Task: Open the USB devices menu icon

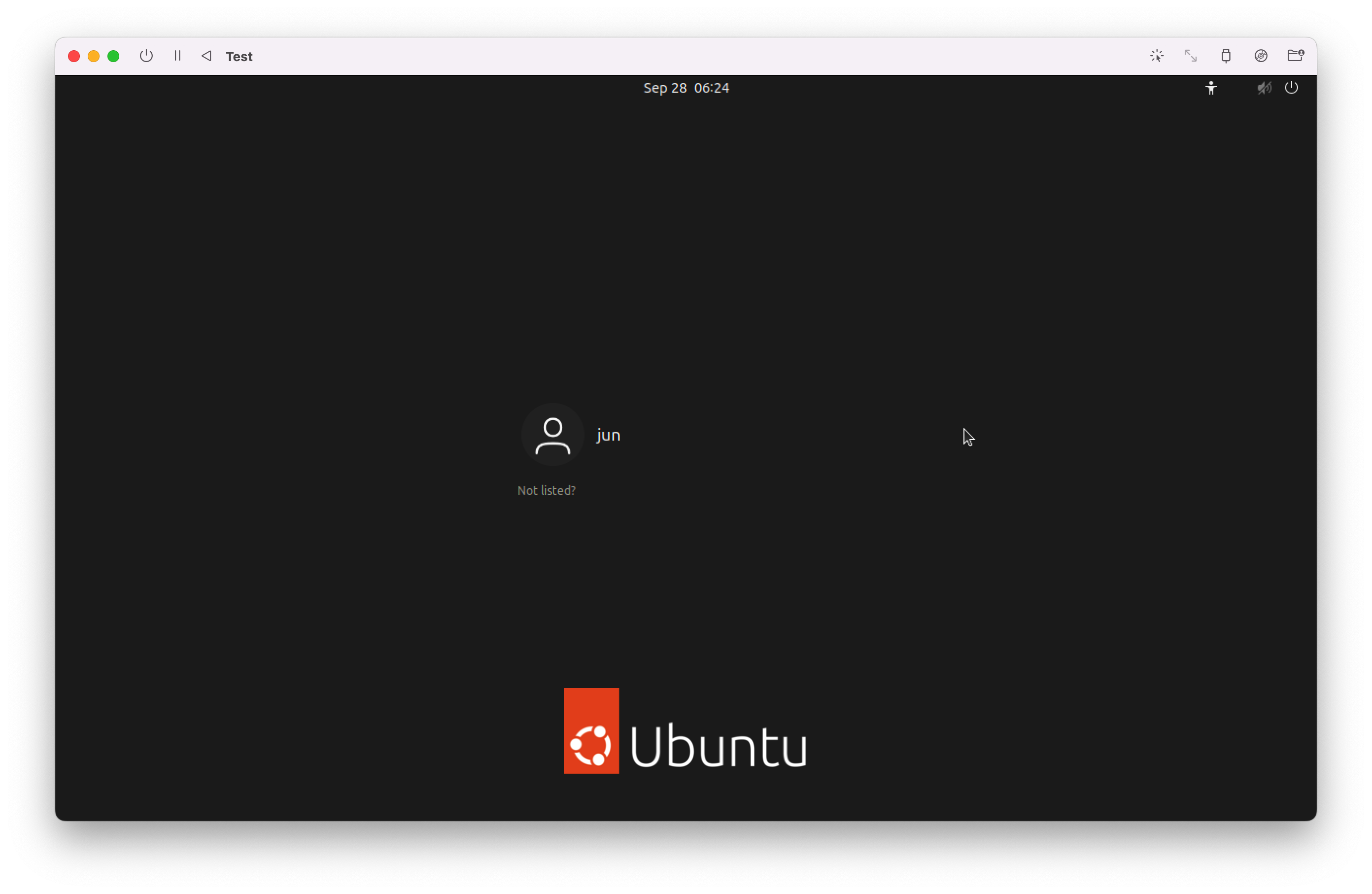Action: (x=1226, y=56)
